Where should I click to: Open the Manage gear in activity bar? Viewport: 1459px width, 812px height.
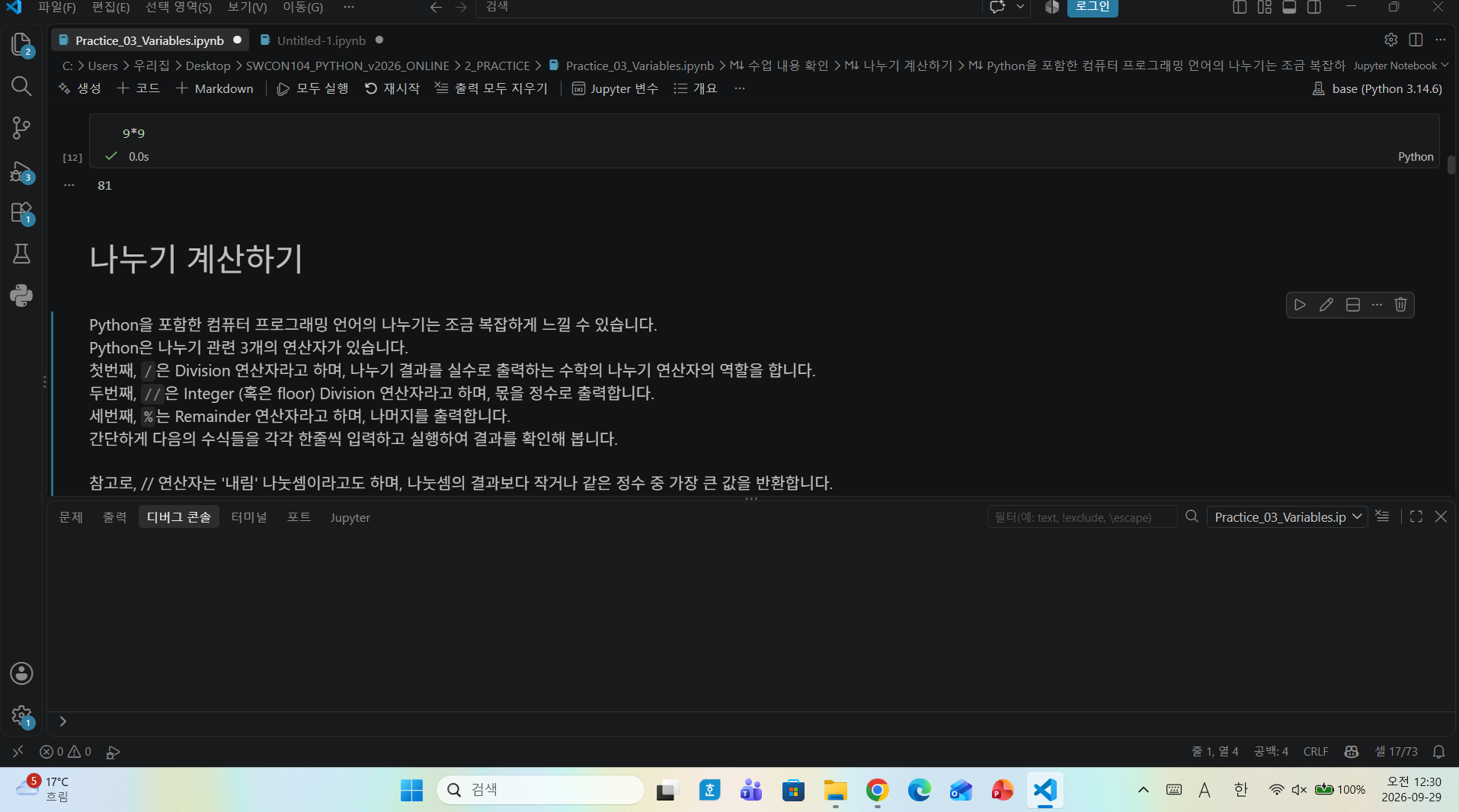pyautogui.click(x=21, y=715)
